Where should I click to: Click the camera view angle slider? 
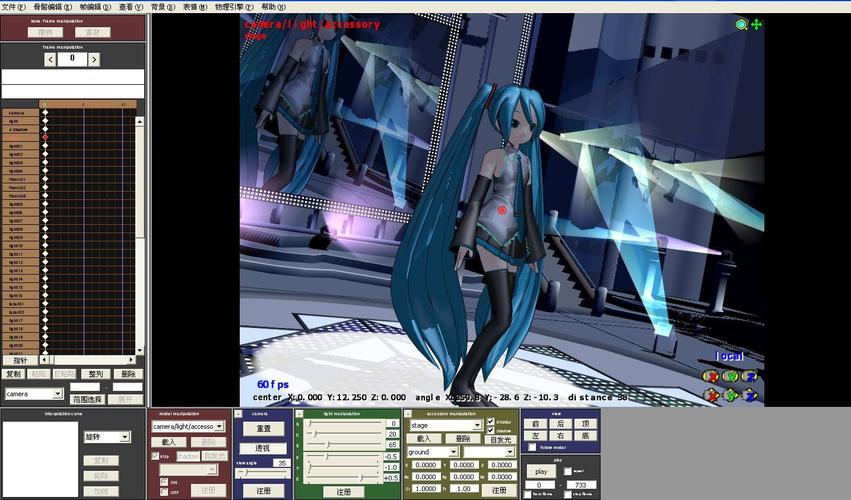click(263, 473)
